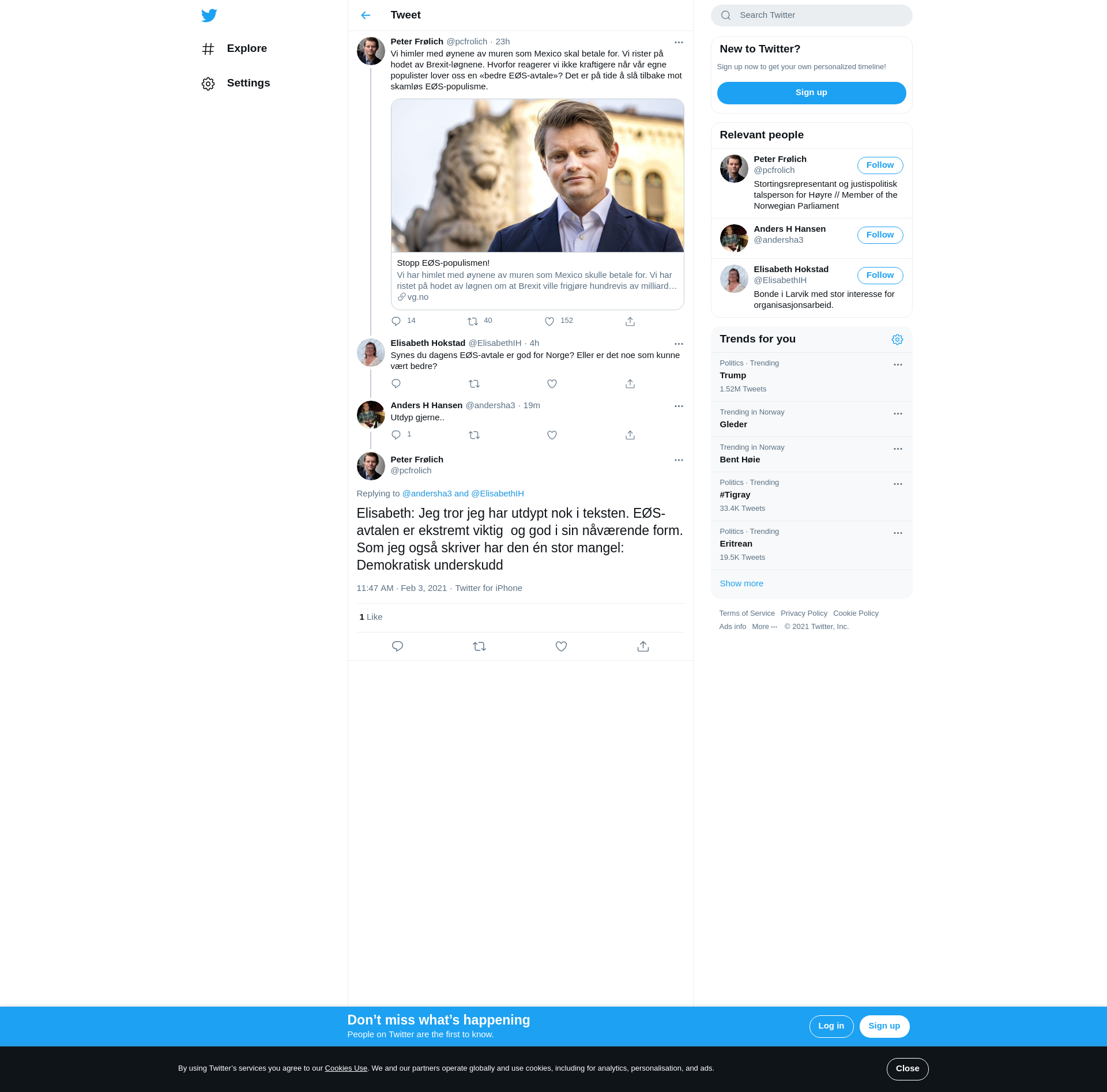1107x1092 pixels.
Task: Follow Peter Frølich in Relevant people
Action: point(880,165)
